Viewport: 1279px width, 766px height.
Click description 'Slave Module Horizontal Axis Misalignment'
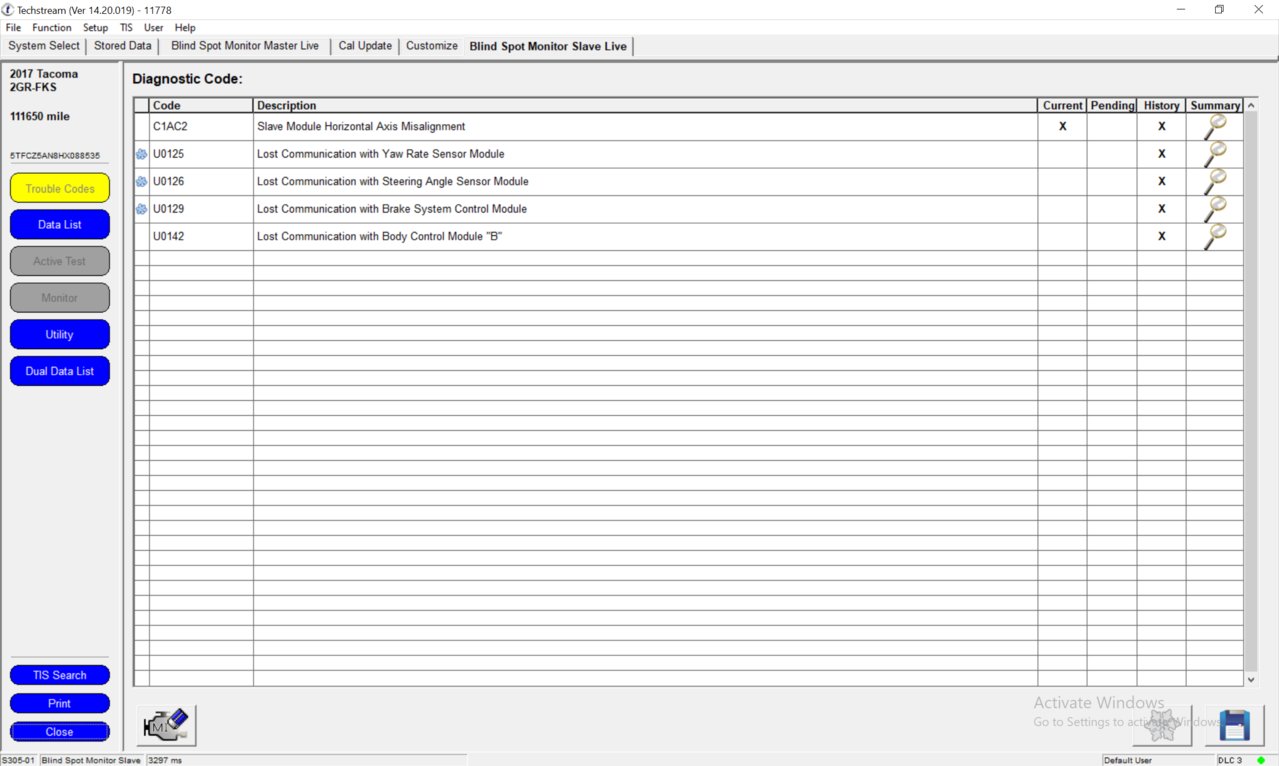(361, 127)
